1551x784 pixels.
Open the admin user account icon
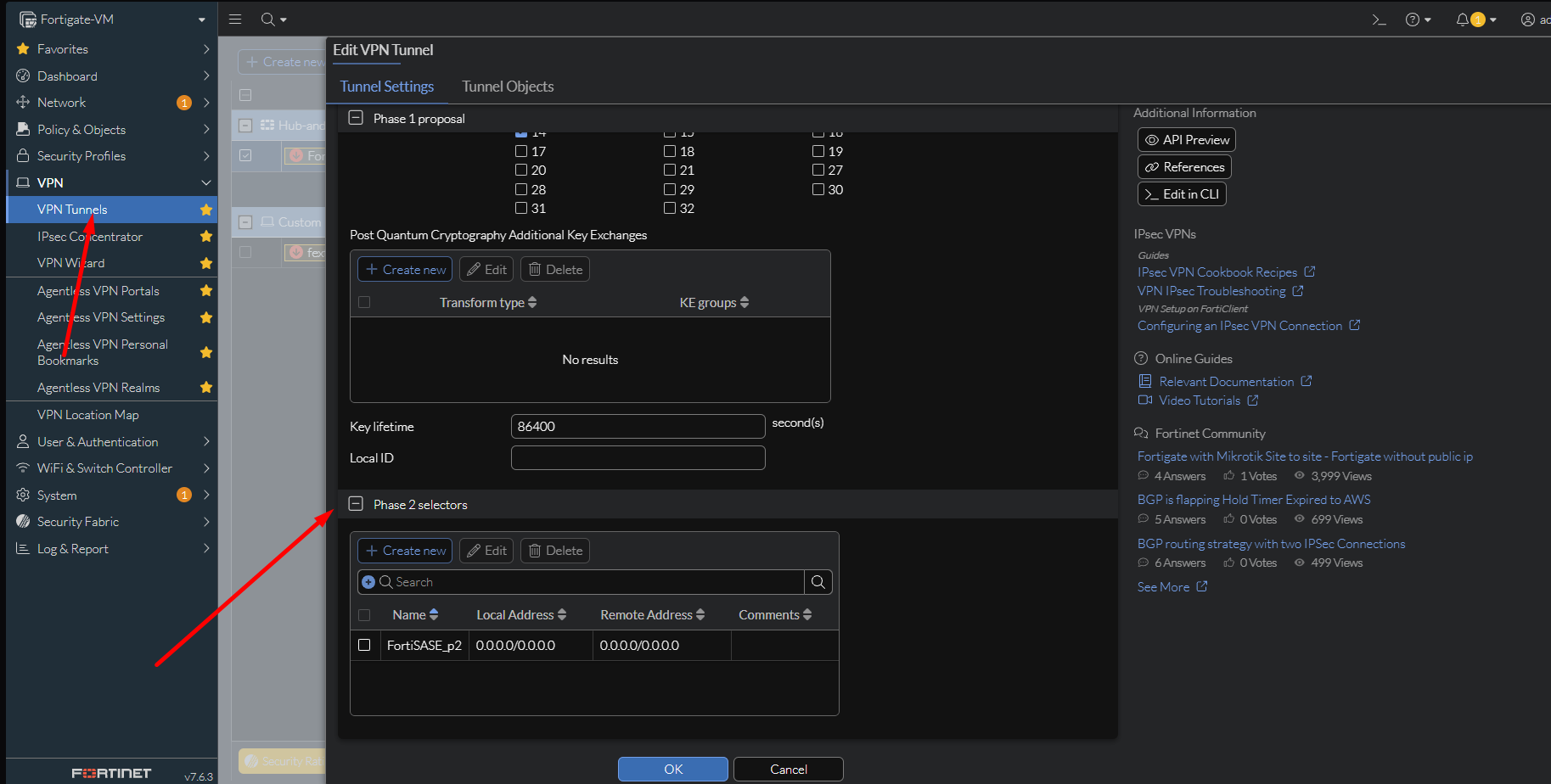[1528, 20]
